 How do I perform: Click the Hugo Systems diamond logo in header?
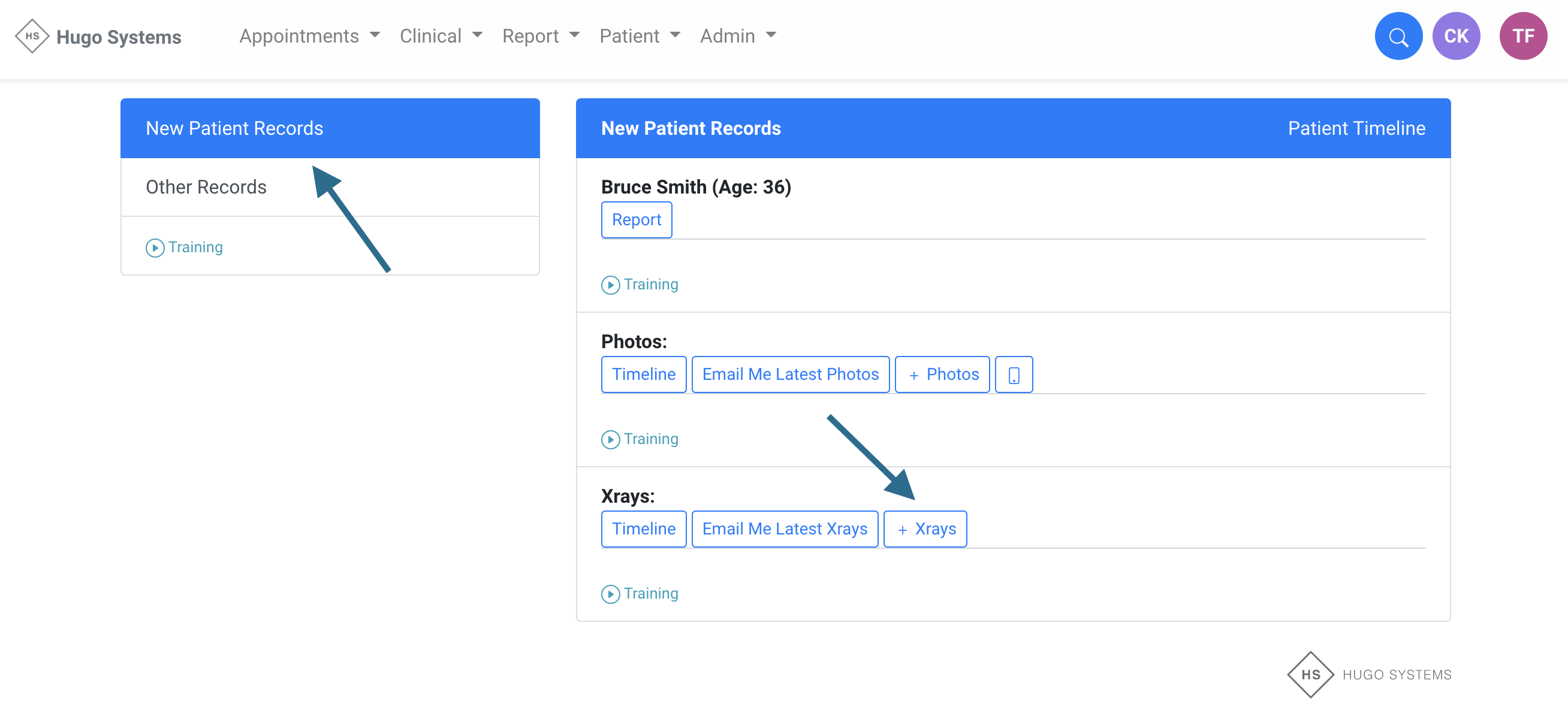(x=32, y=37)
